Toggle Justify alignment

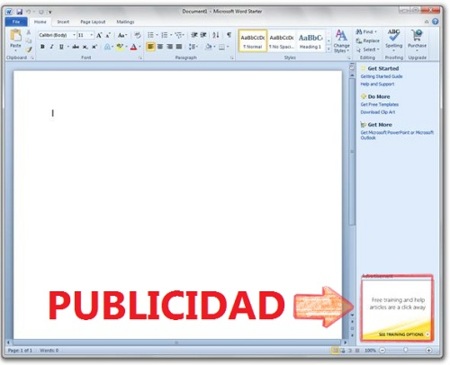(179, 47)
